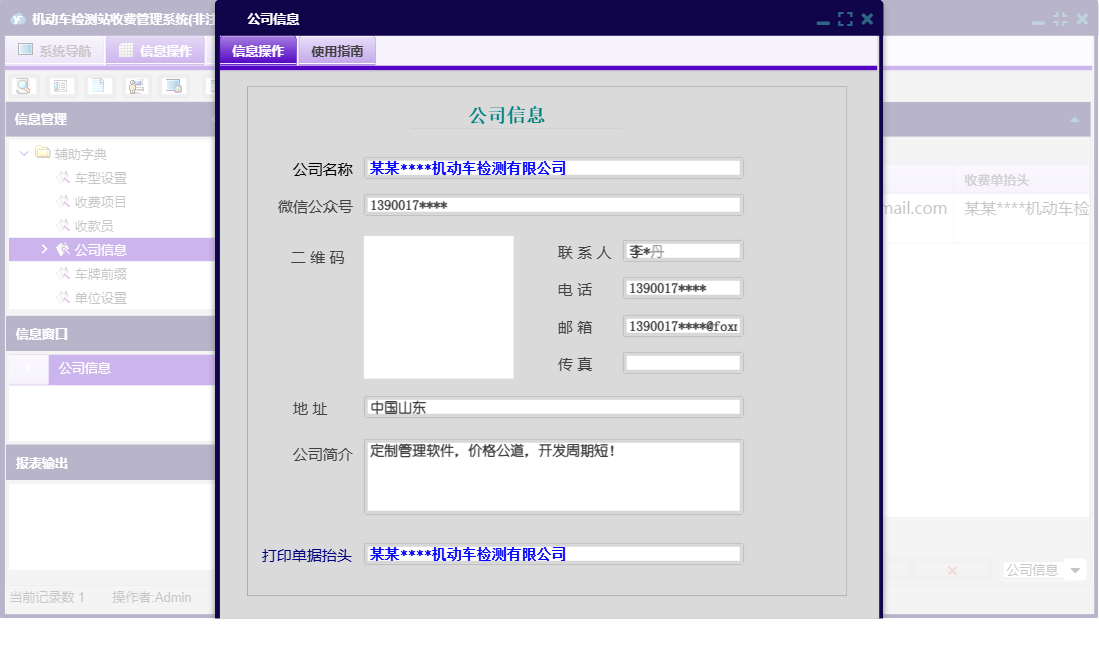The height and width of the screenshot is (665, 1099).
Task: Open the 公司信息 dropdown at bottom right
Action: click(x=1076, y=570)
